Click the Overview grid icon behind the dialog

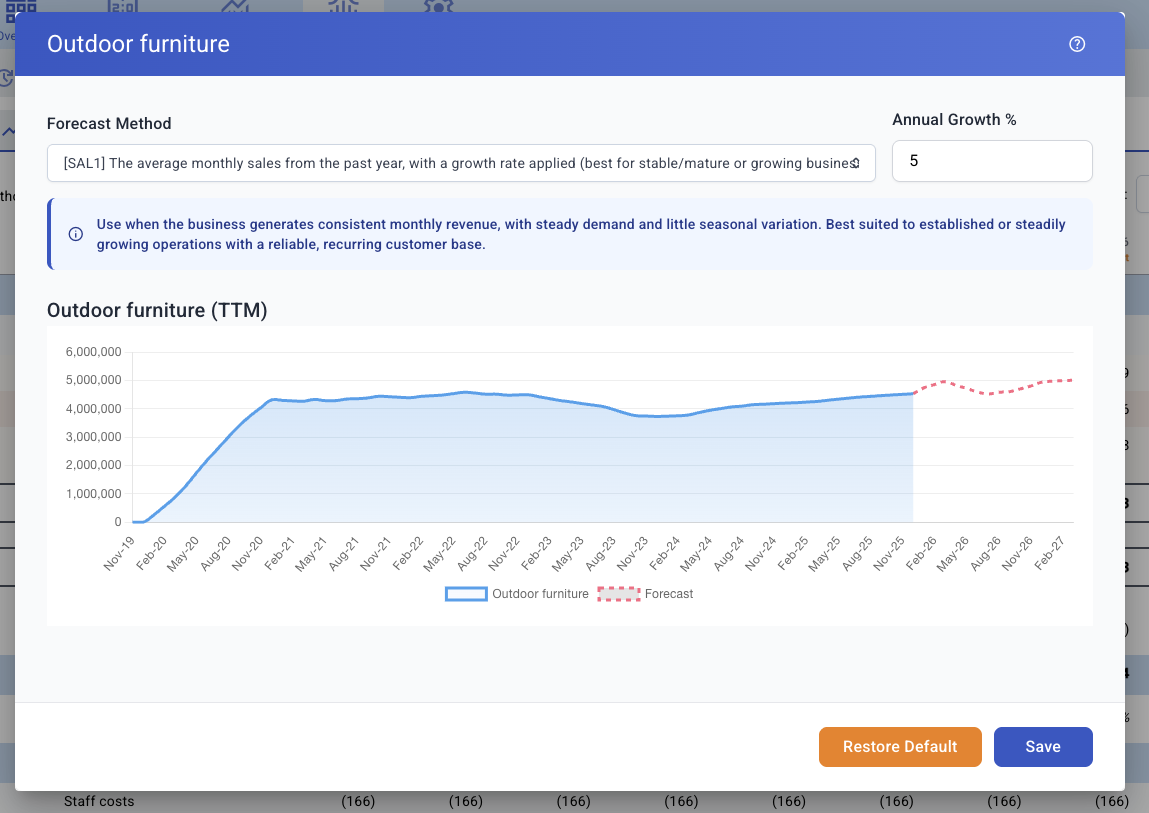(20, 5)
